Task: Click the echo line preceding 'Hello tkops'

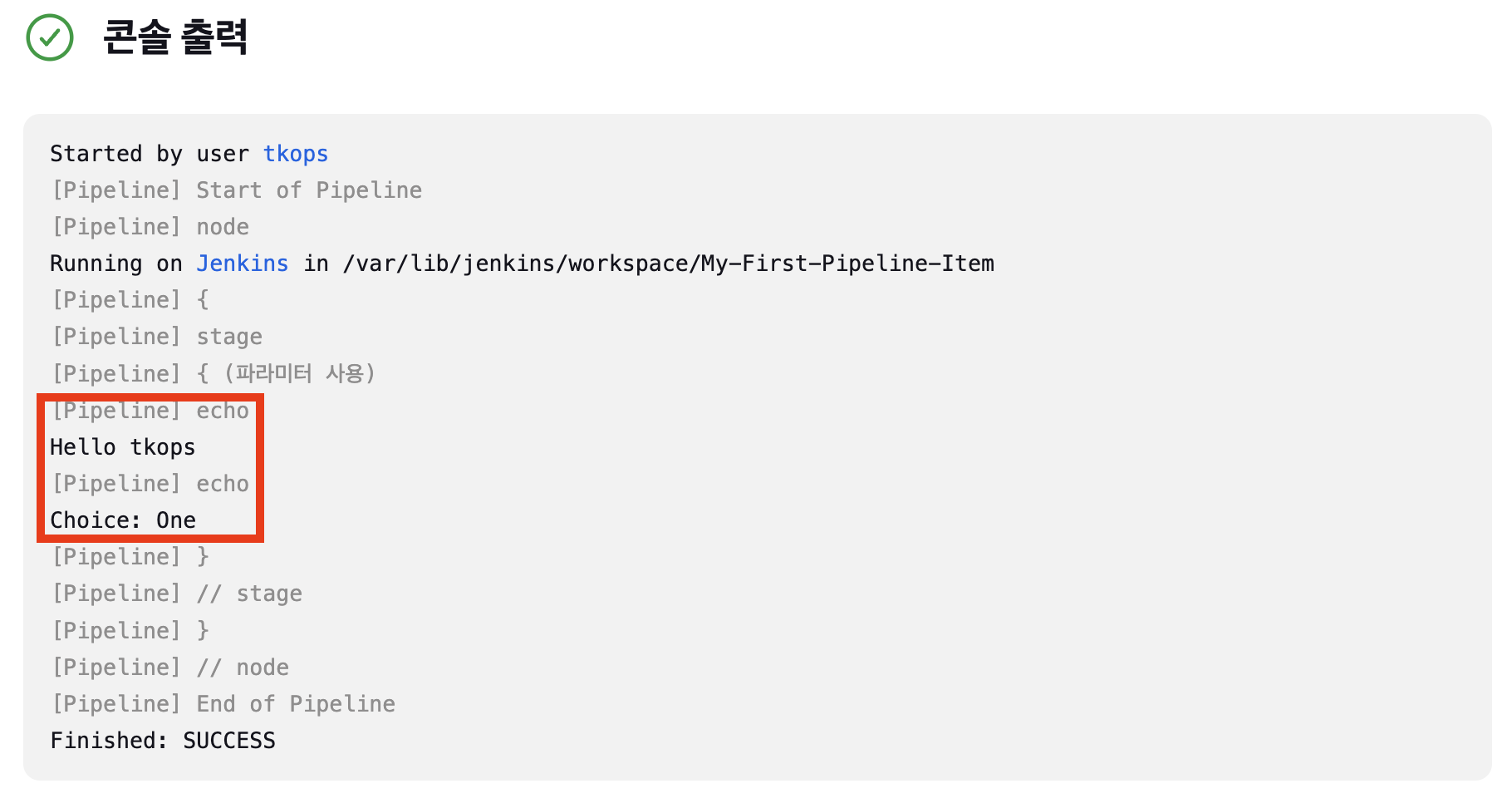Action: (x=150, y=411)
